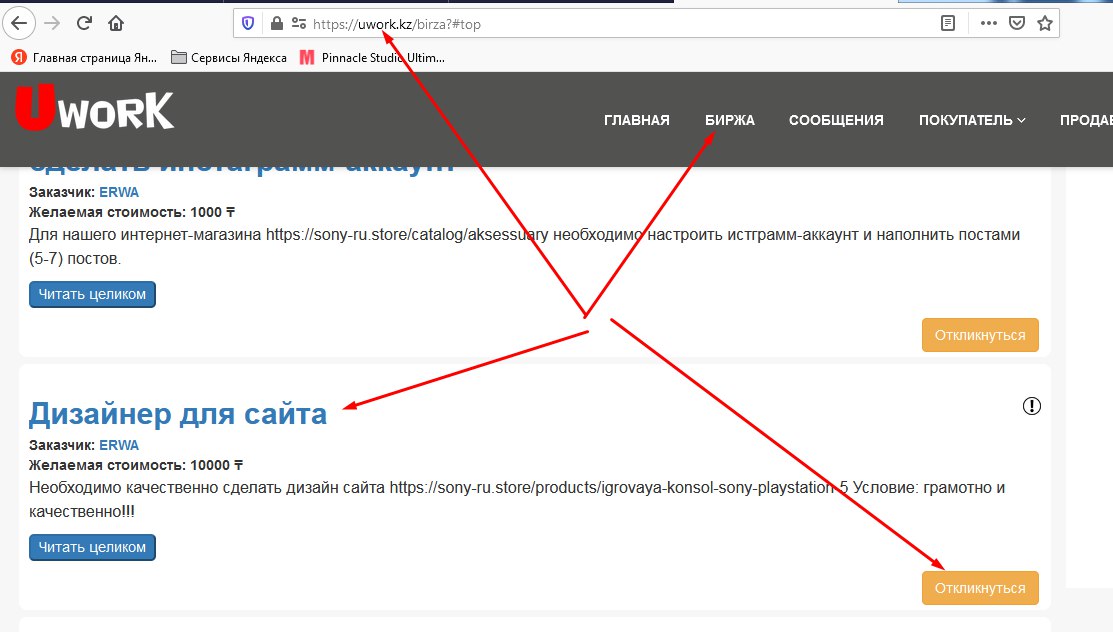Bookmark this page with the star icon
The height and width of the screenshot is (632, 1113).
point(1044,23)
